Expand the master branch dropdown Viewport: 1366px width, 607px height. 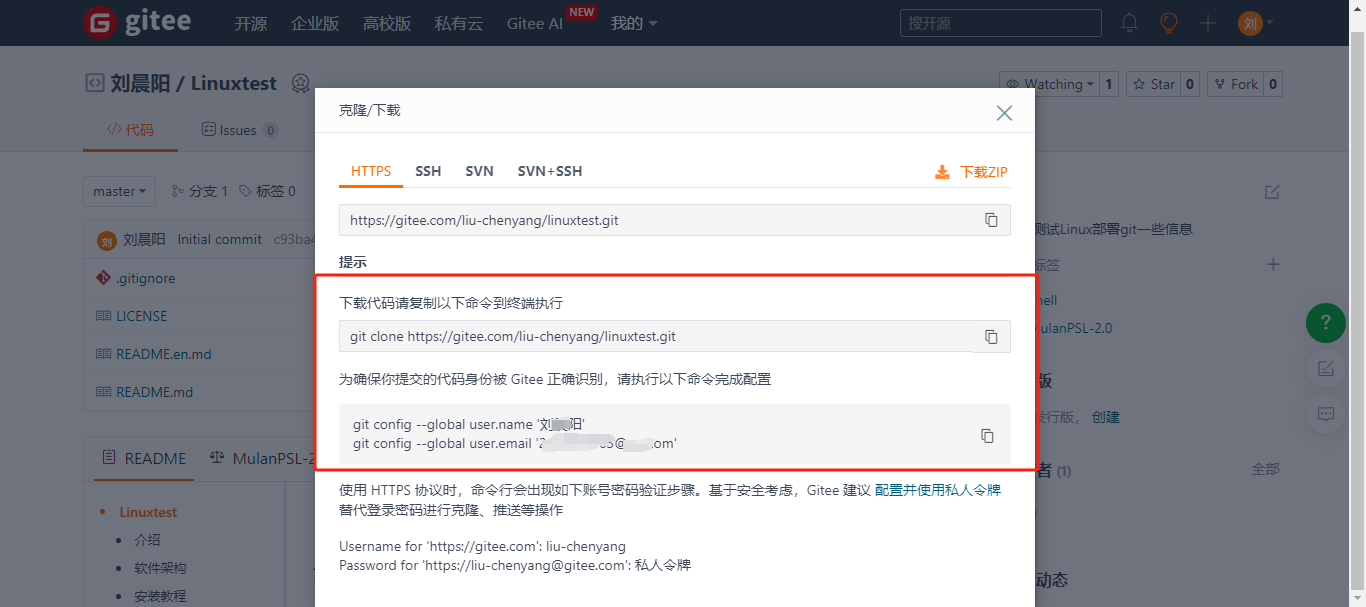tap(119, 191)
